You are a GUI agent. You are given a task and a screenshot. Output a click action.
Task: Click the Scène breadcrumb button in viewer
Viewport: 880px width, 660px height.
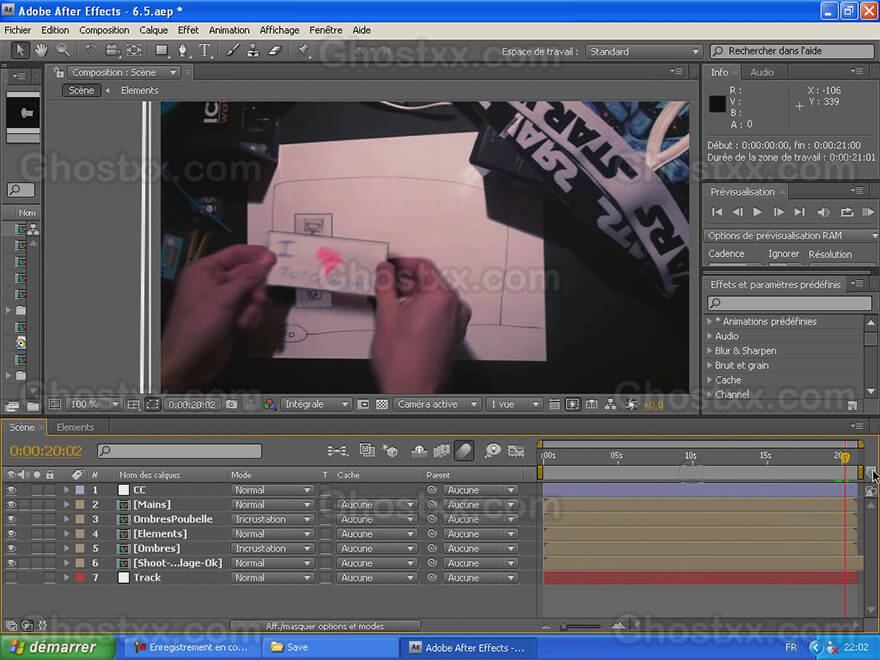pyautogui.click(x=81, y=90)
